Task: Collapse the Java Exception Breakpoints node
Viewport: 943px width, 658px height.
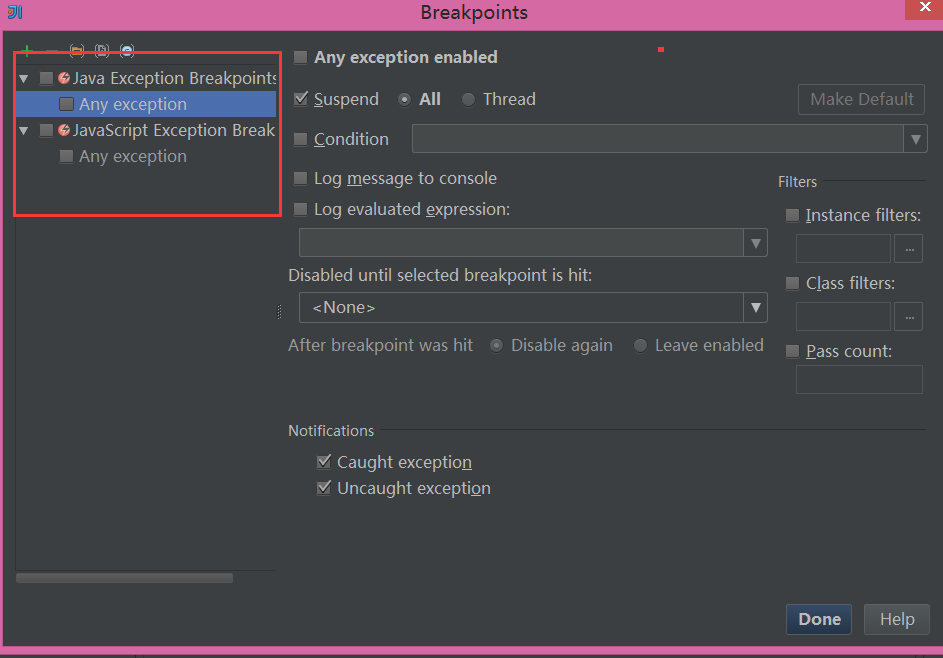Action: (x=23, y=77)
